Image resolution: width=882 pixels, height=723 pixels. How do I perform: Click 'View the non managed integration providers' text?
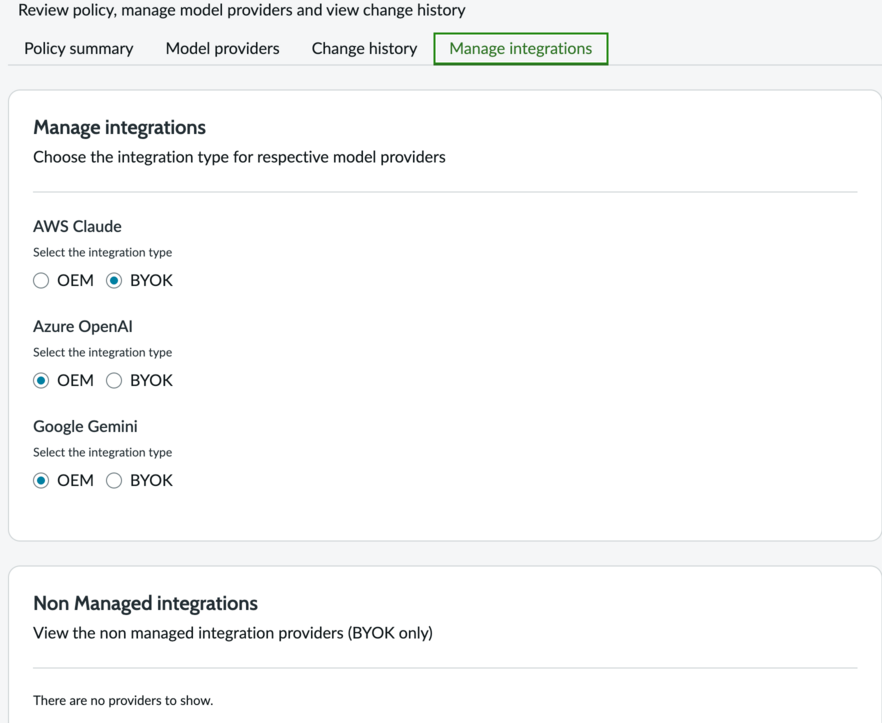click(x=233, y=633)
